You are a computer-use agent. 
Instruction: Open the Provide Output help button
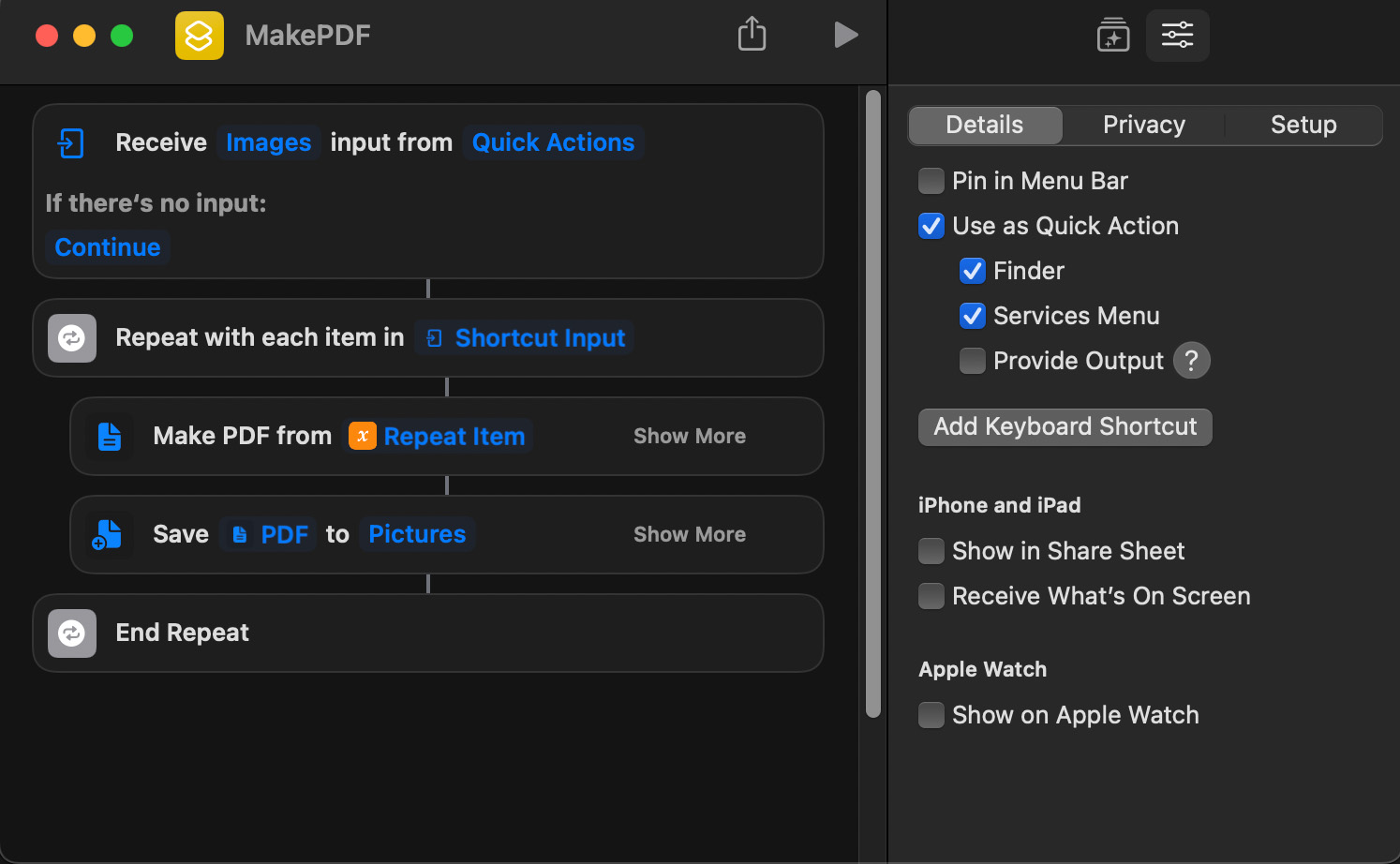[1191, 361]
